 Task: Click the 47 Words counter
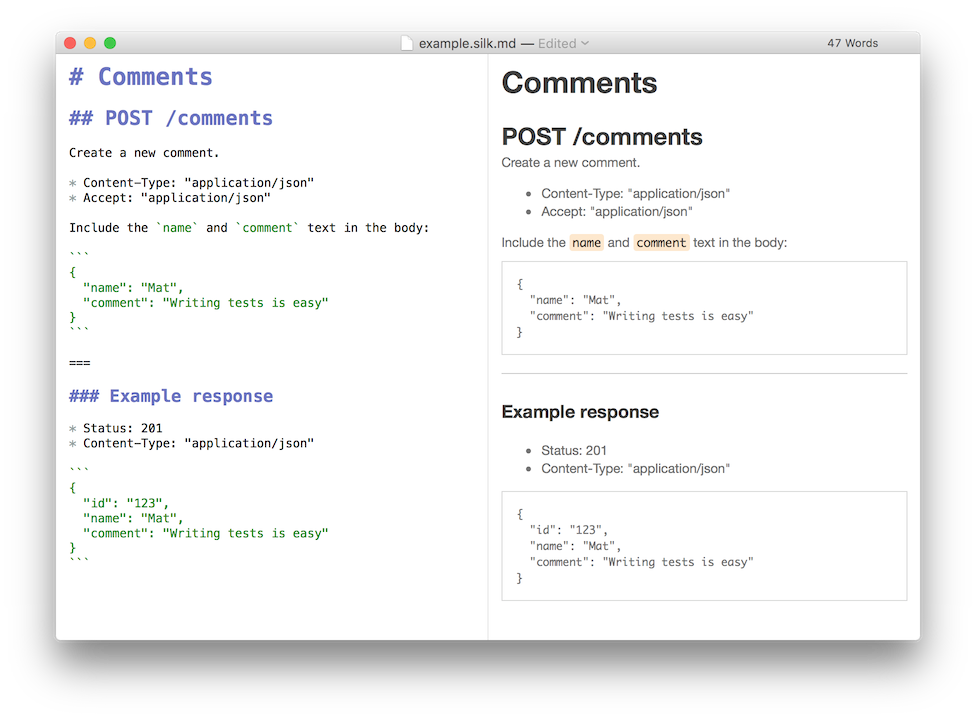click(x=852, y=43)
